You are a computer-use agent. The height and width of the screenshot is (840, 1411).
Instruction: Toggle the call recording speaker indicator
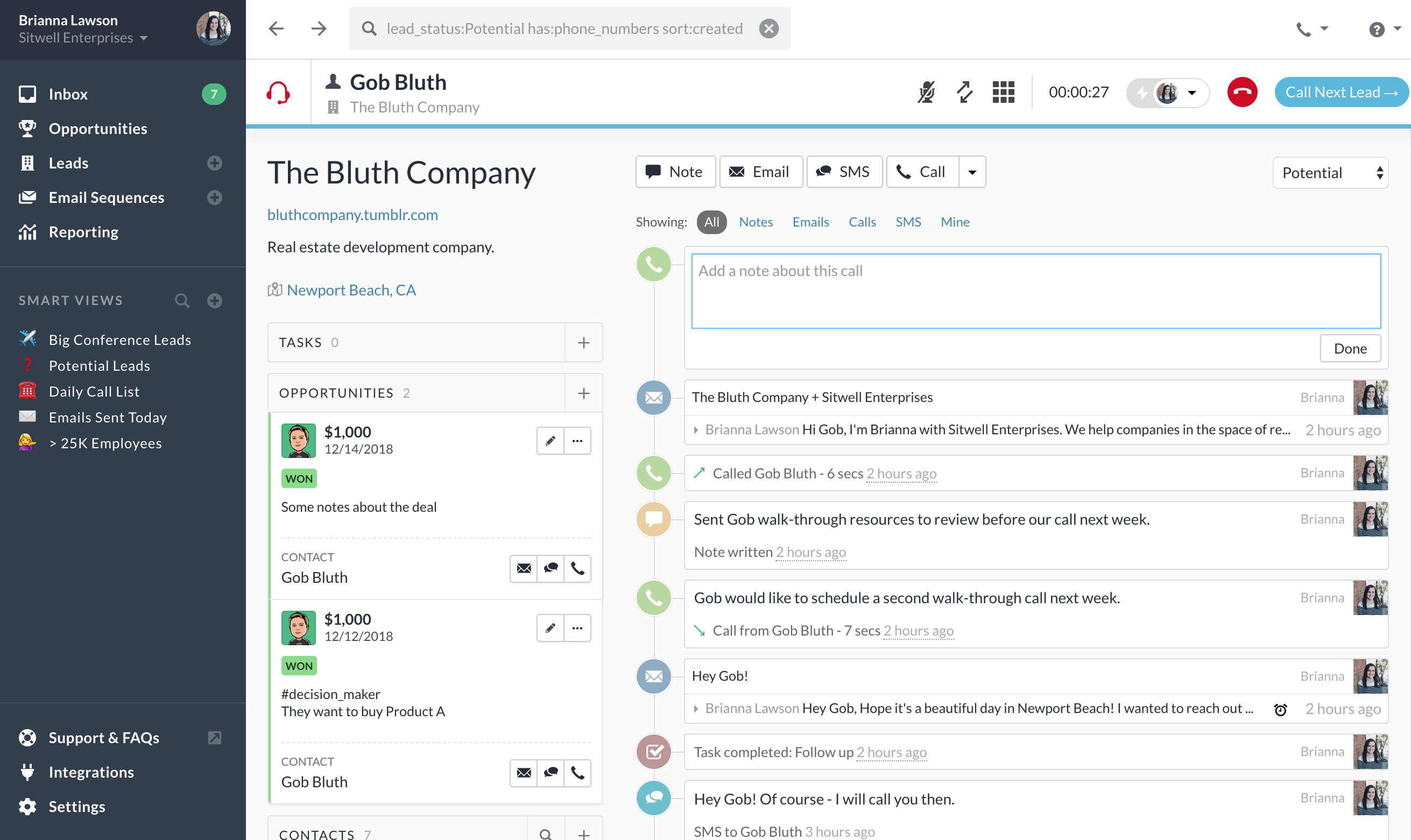coord(1141,92)
